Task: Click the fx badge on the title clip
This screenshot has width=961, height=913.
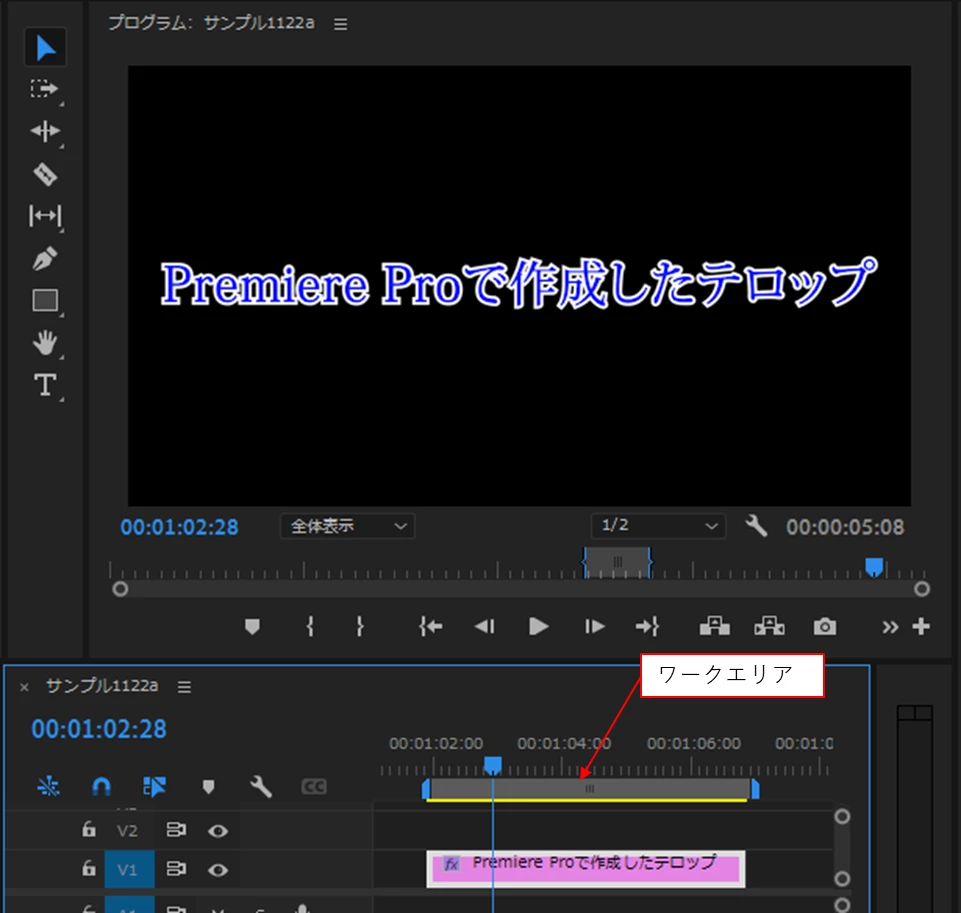Action: pyautogui.click(x=452, y=865)
